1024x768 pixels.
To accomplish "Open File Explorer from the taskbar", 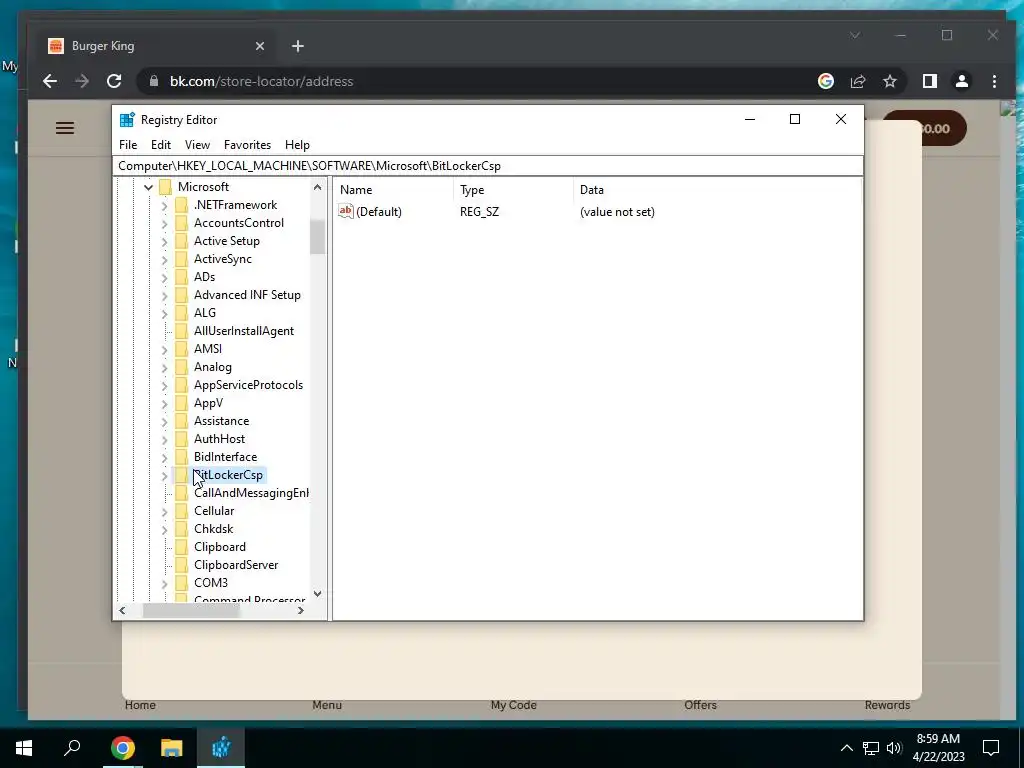I will (x=172, y=748).
